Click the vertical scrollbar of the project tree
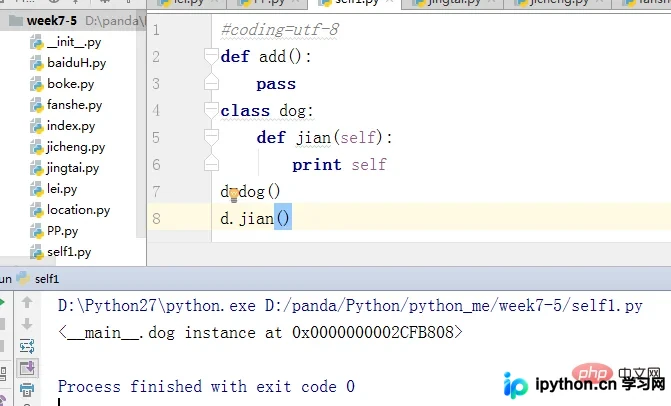The height and width of the screenshot is (406, 671). point(141,124)
